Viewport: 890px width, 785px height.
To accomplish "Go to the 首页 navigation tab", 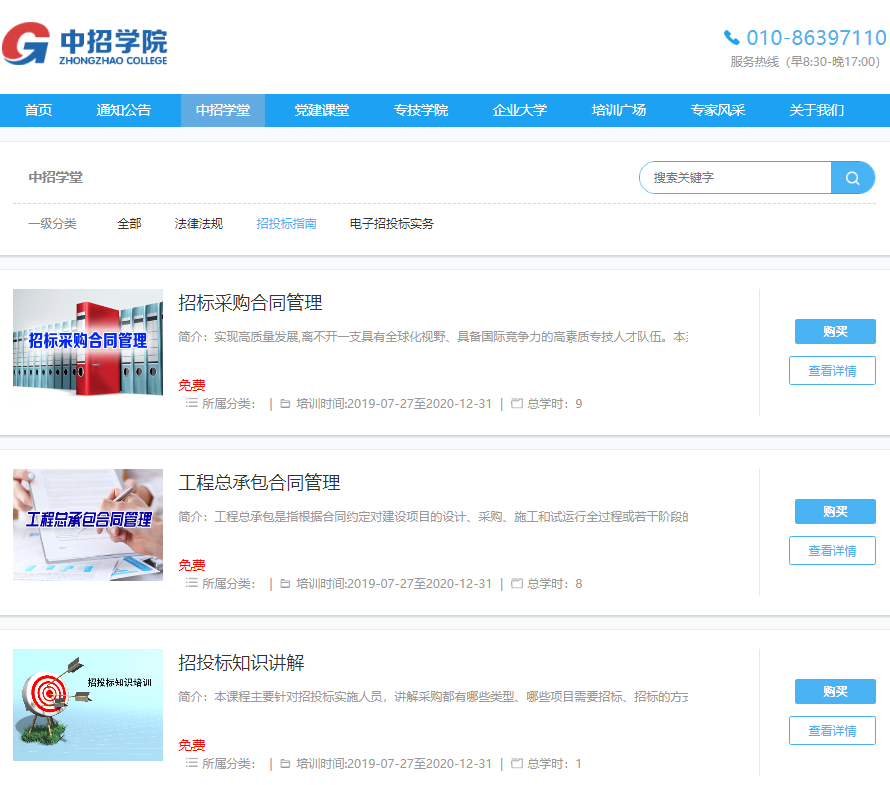I will click(39, 110).
